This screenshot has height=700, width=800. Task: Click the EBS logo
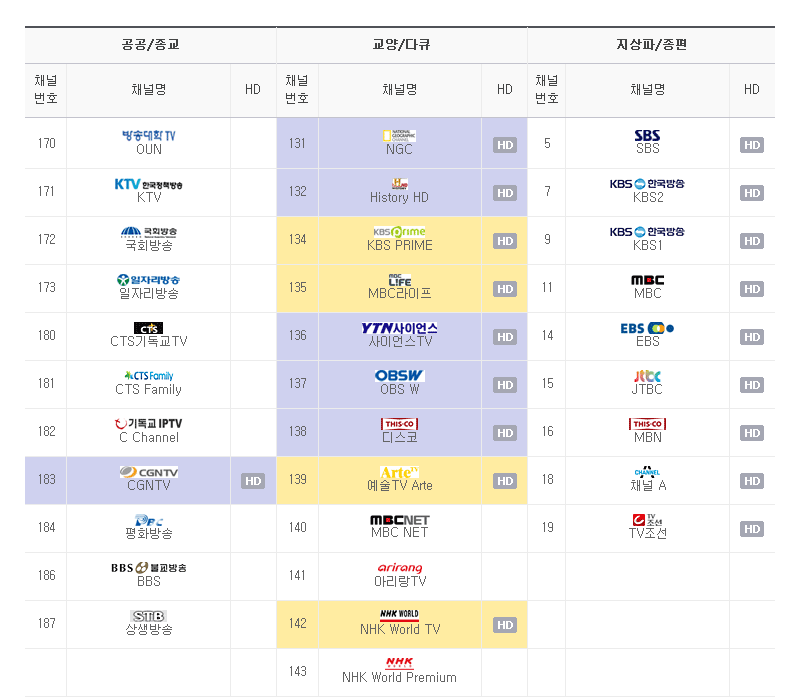click(x=647, y=328)
